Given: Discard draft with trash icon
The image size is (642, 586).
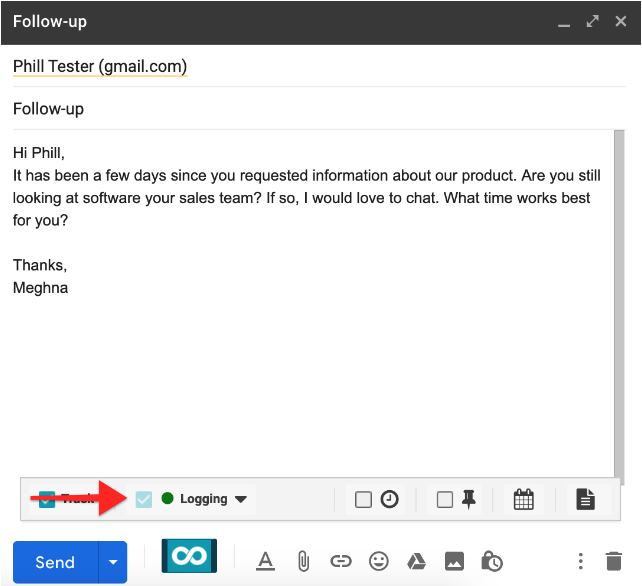Looking at the screenshot, I should coord(614,561).
